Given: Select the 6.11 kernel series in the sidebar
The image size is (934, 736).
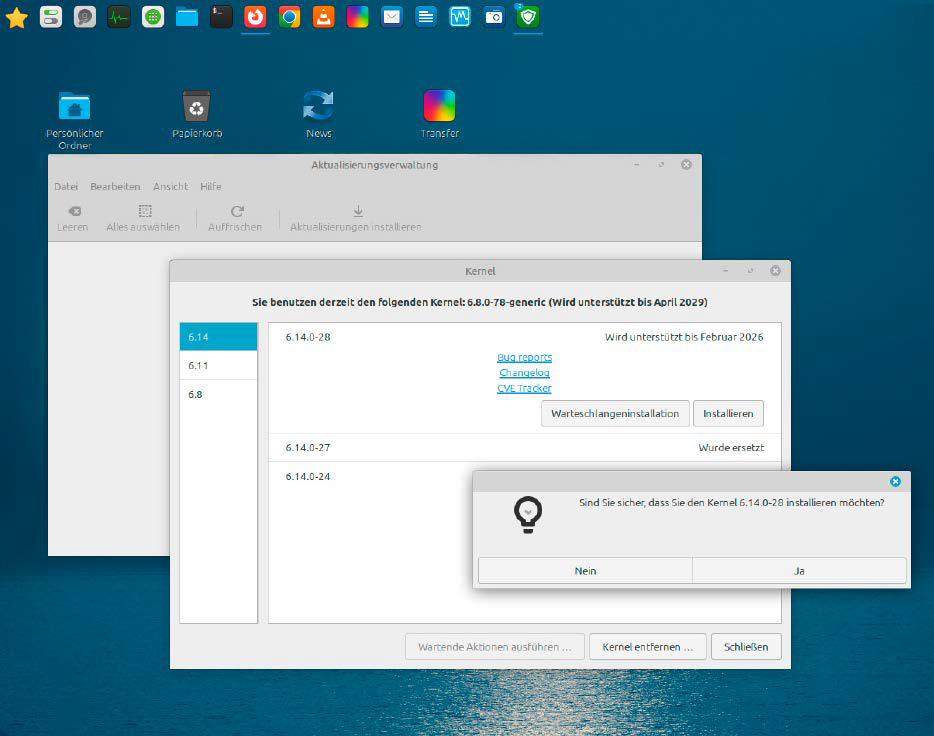Looking at the screenshot, I should pos(218,365).
